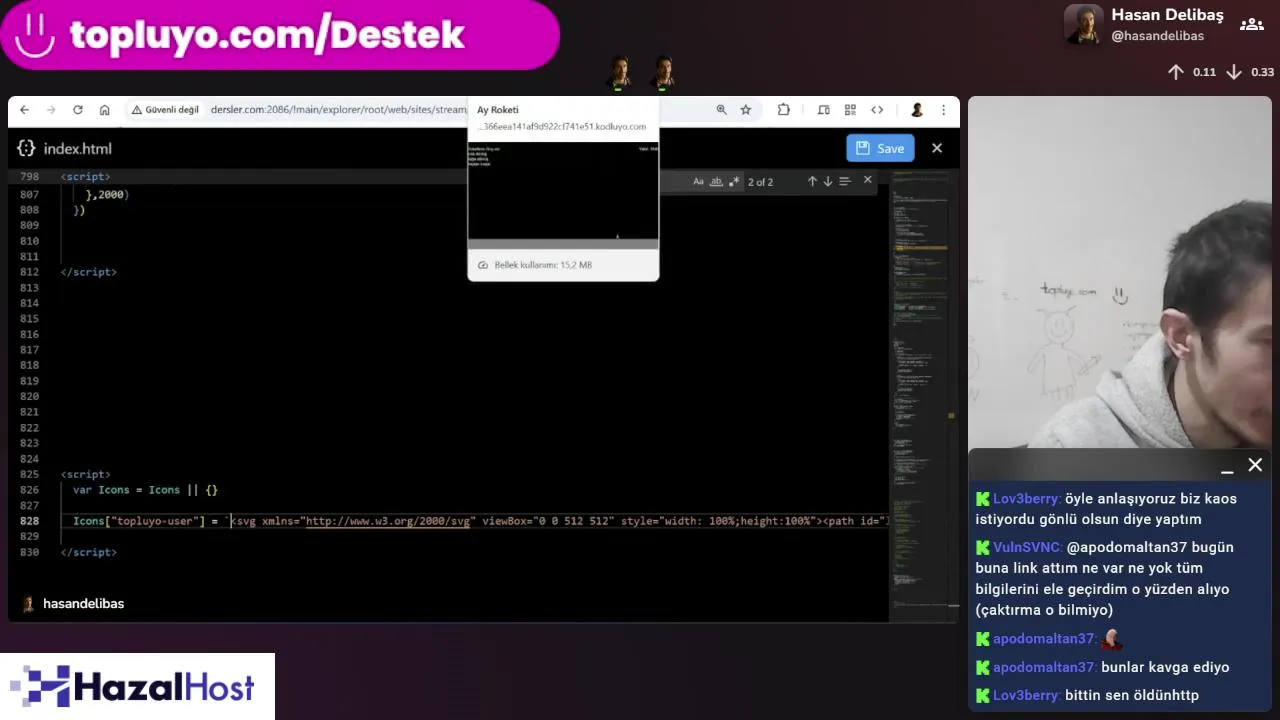Click the smiley logo in the pink banner
Viewport: 1280px width, 720px height.
(36, 35)
